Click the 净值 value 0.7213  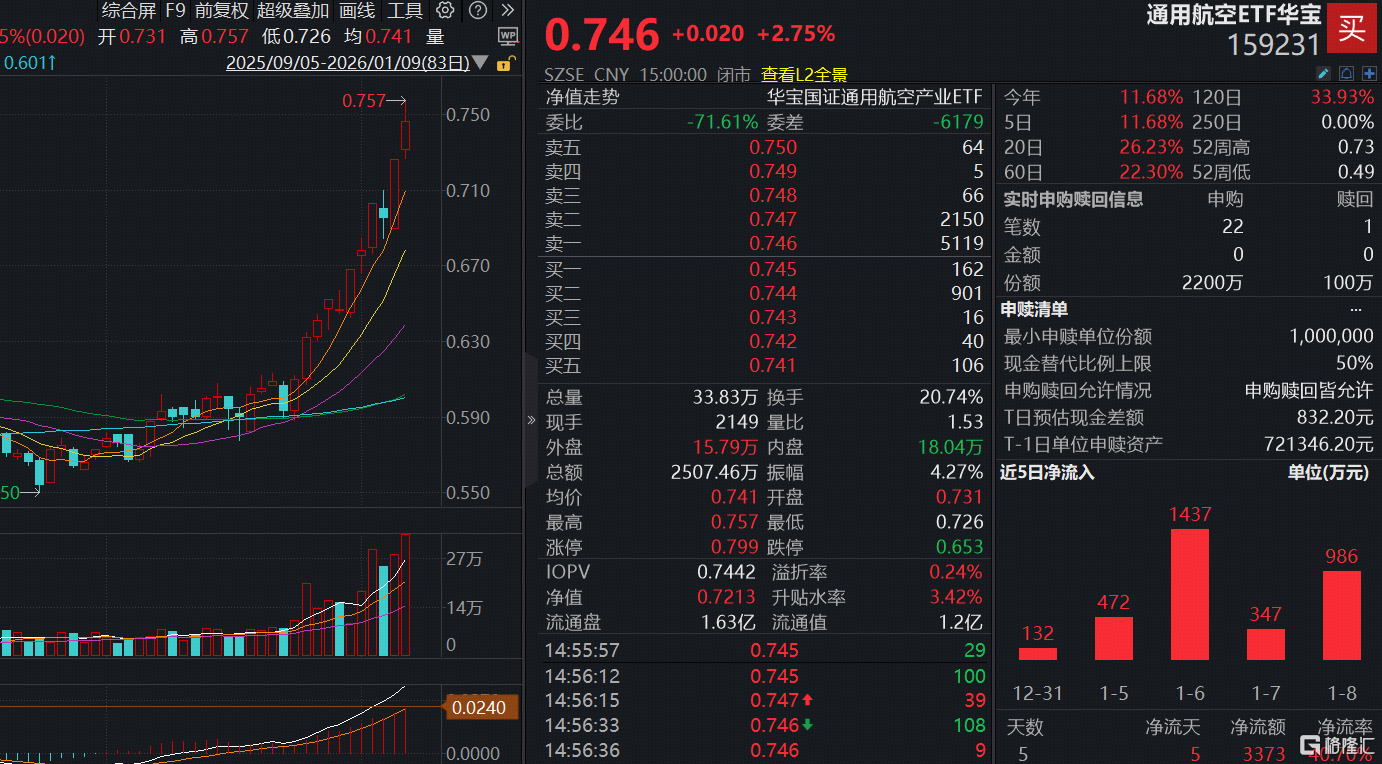tap(727, 597)
